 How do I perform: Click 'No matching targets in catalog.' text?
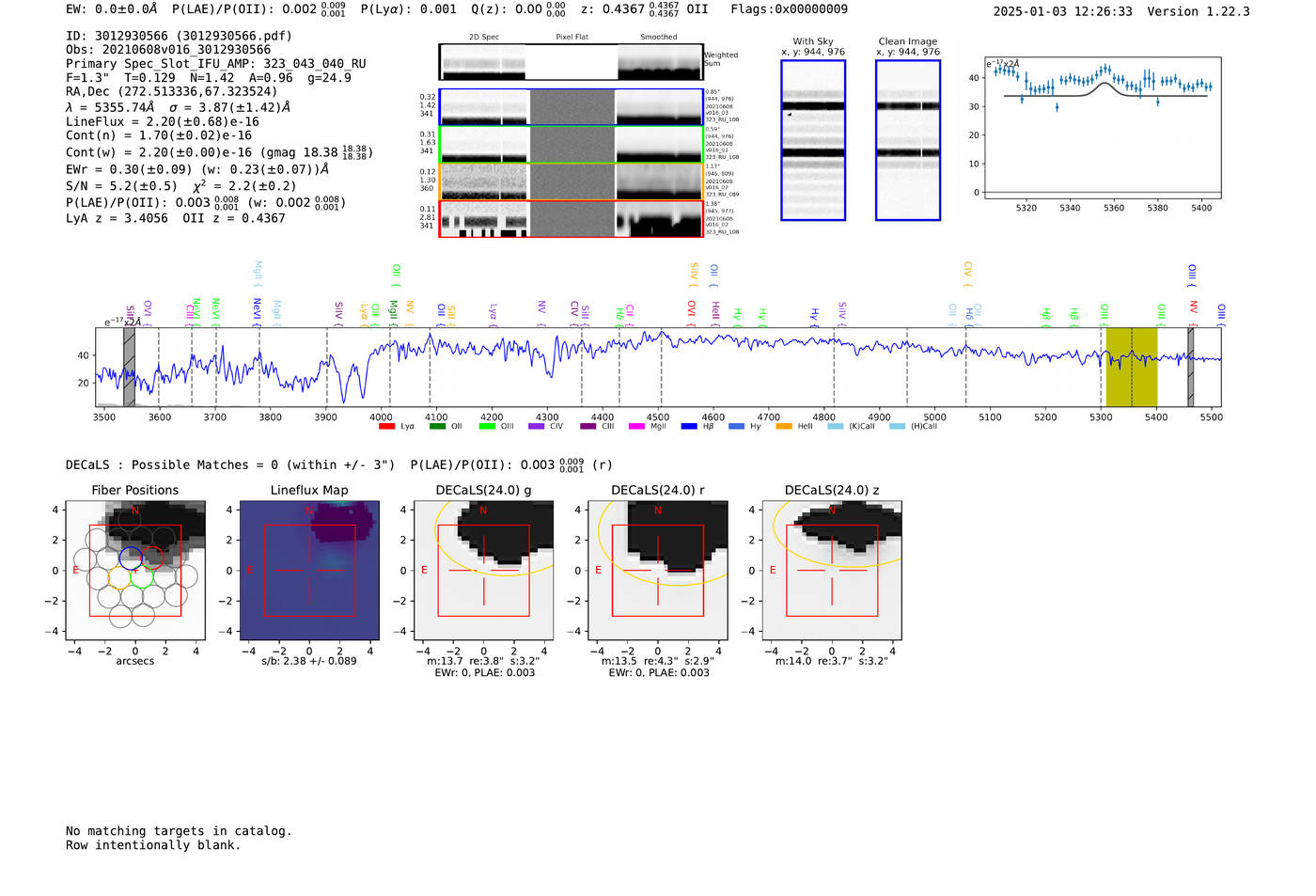click(179, 831)
